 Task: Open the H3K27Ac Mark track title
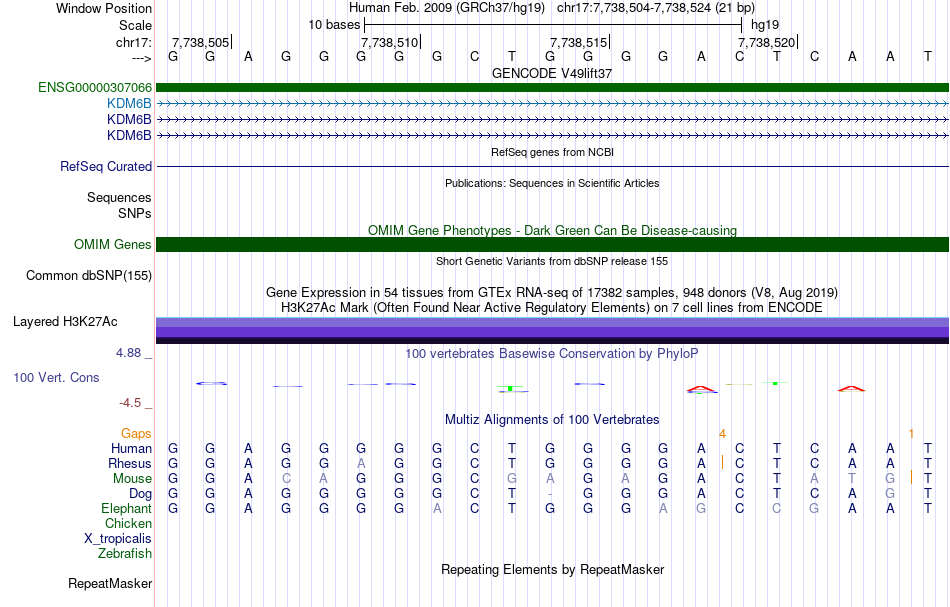tap(552, 308)
